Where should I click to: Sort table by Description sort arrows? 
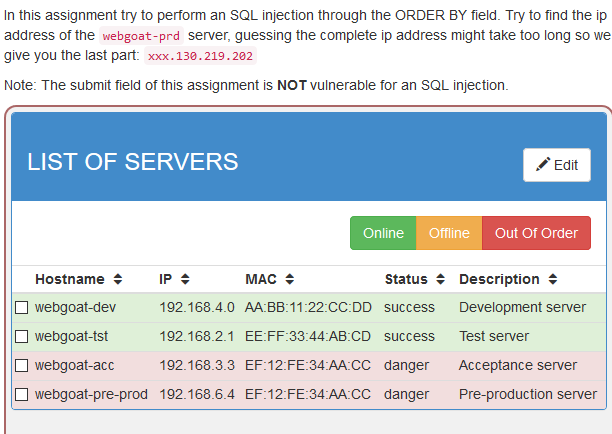tap(553, 279)
